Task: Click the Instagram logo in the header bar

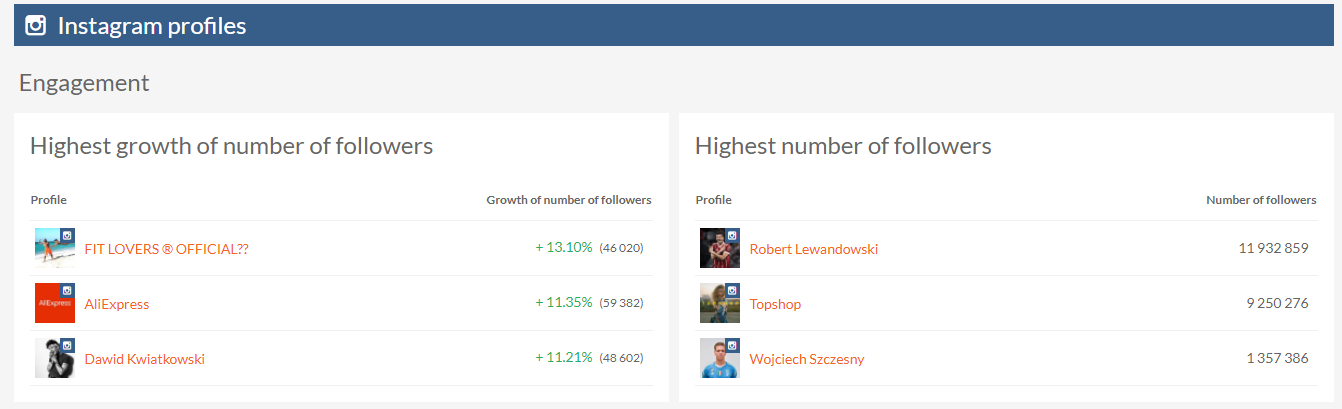Action: click(x=36, y=26)
